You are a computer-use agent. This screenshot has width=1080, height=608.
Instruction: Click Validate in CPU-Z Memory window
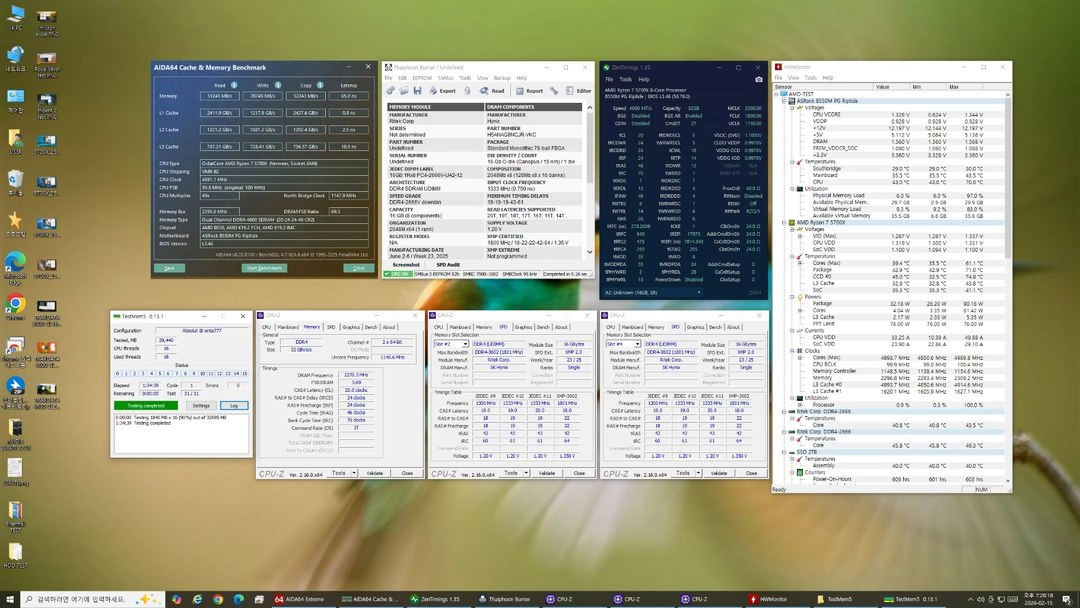point(374,473)
